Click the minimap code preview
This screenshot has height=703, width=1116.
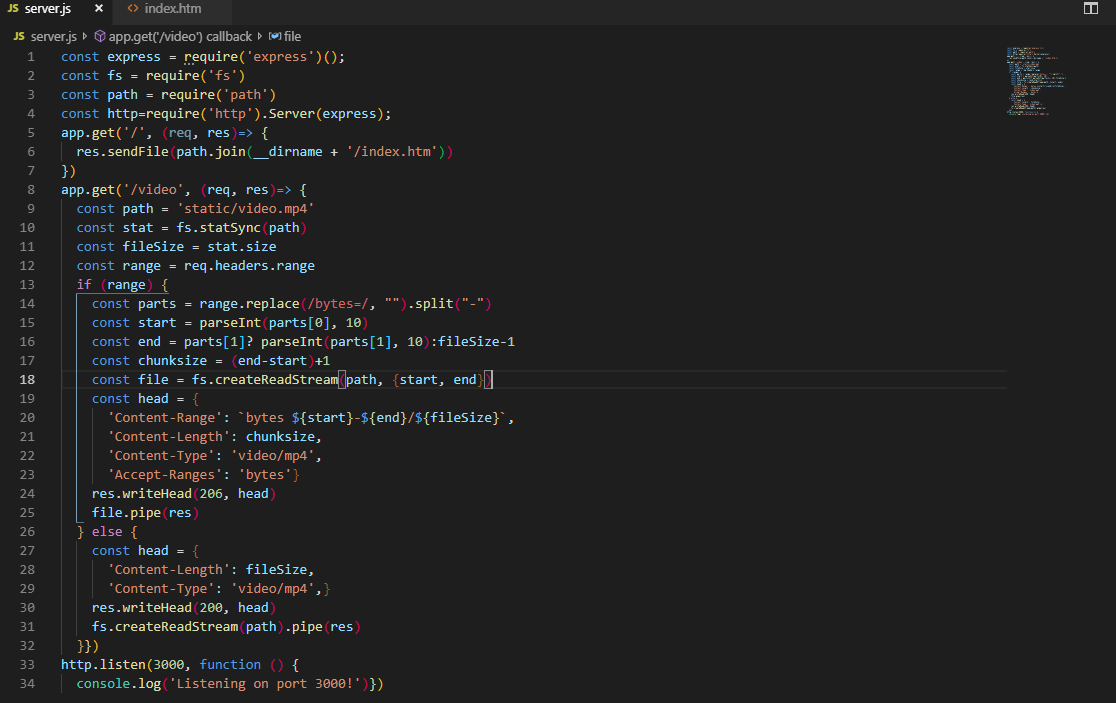tap(1036, 80)
